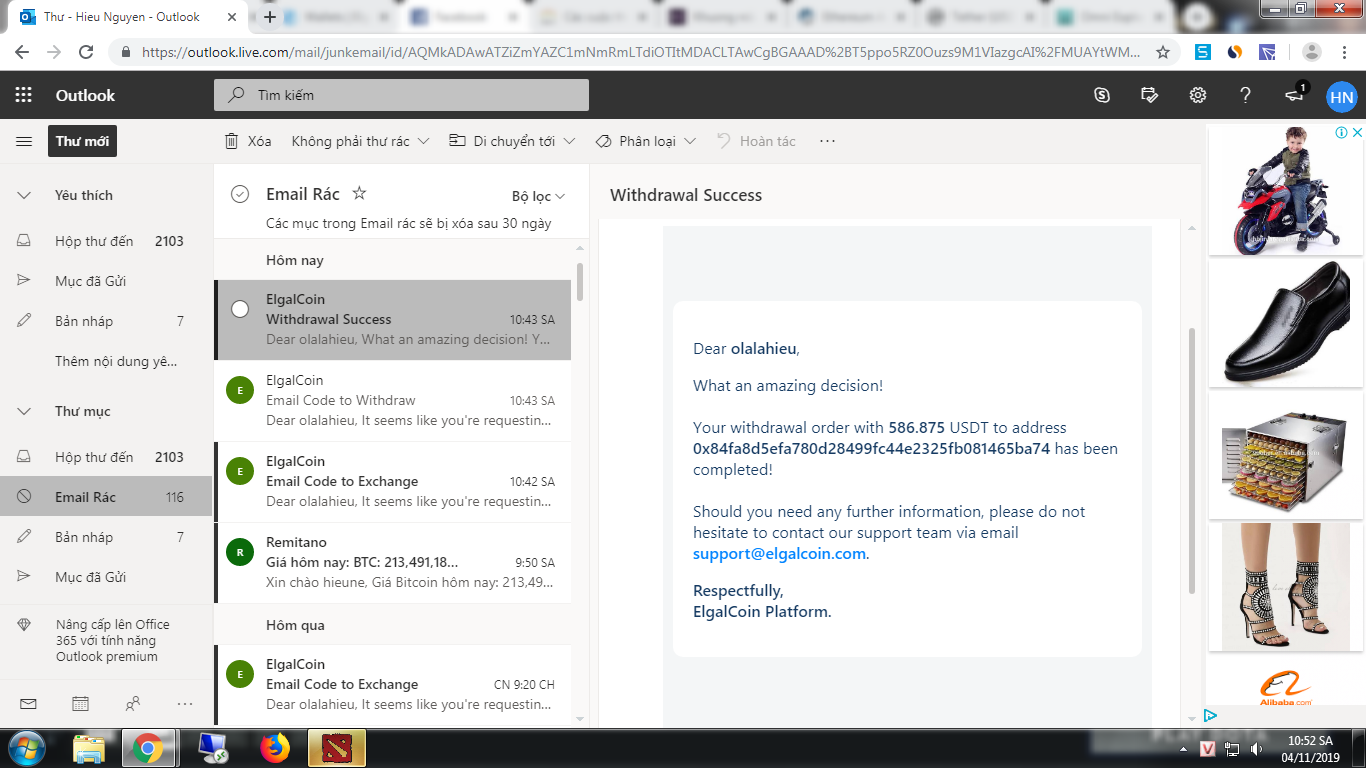Open the Chrome profile icon
The width and height of the screenshot is (1366, 768).
(1312, 52)
